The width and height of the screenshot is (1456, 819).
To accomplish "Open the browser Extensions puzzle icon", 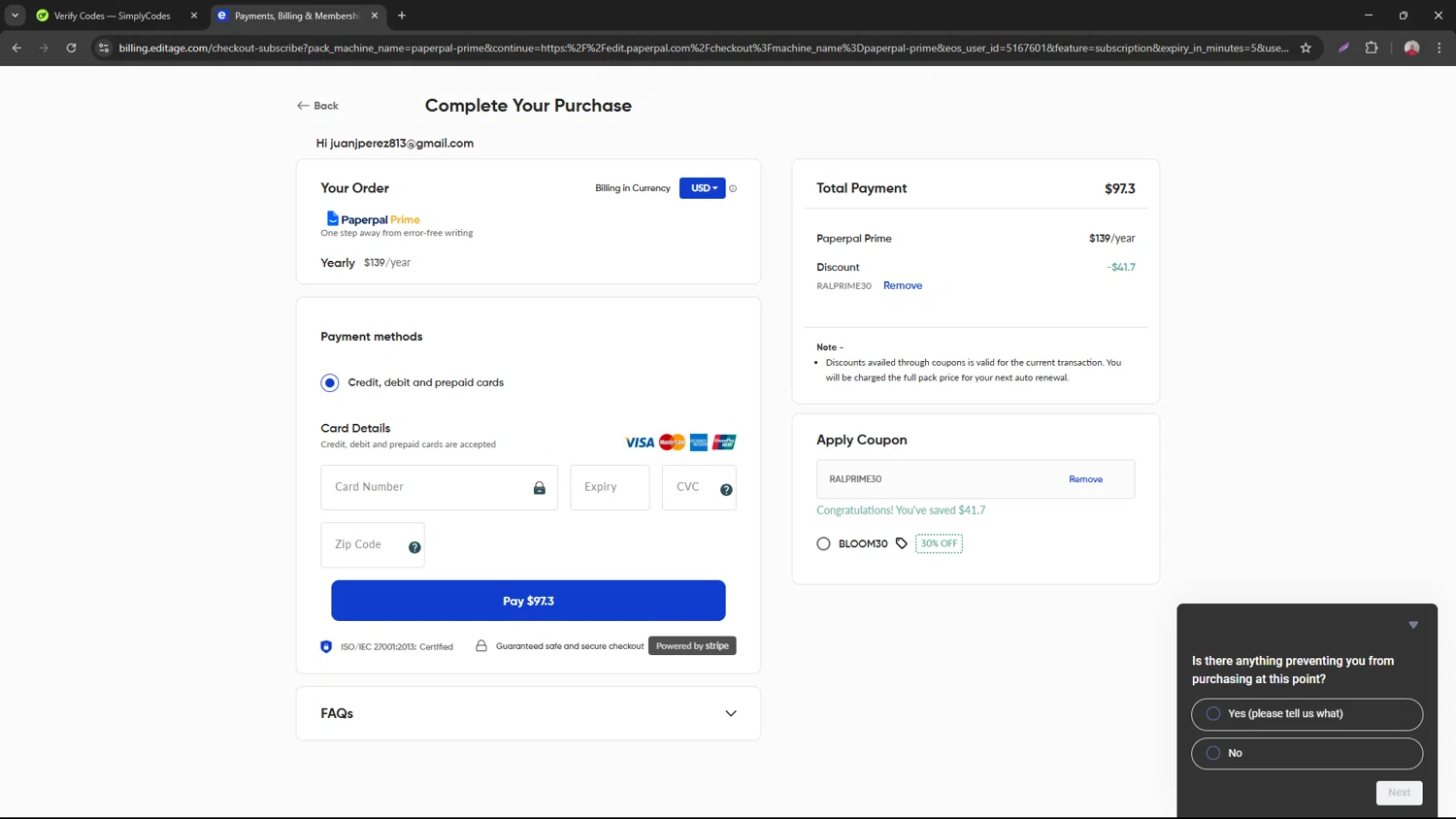I will (x=1372, y=48).
